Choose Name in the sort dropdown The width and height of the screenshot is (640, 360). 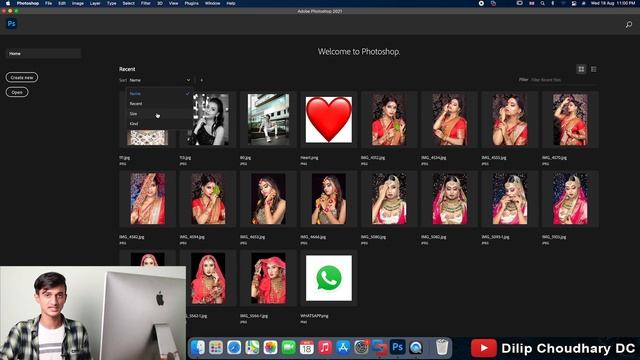159,93
